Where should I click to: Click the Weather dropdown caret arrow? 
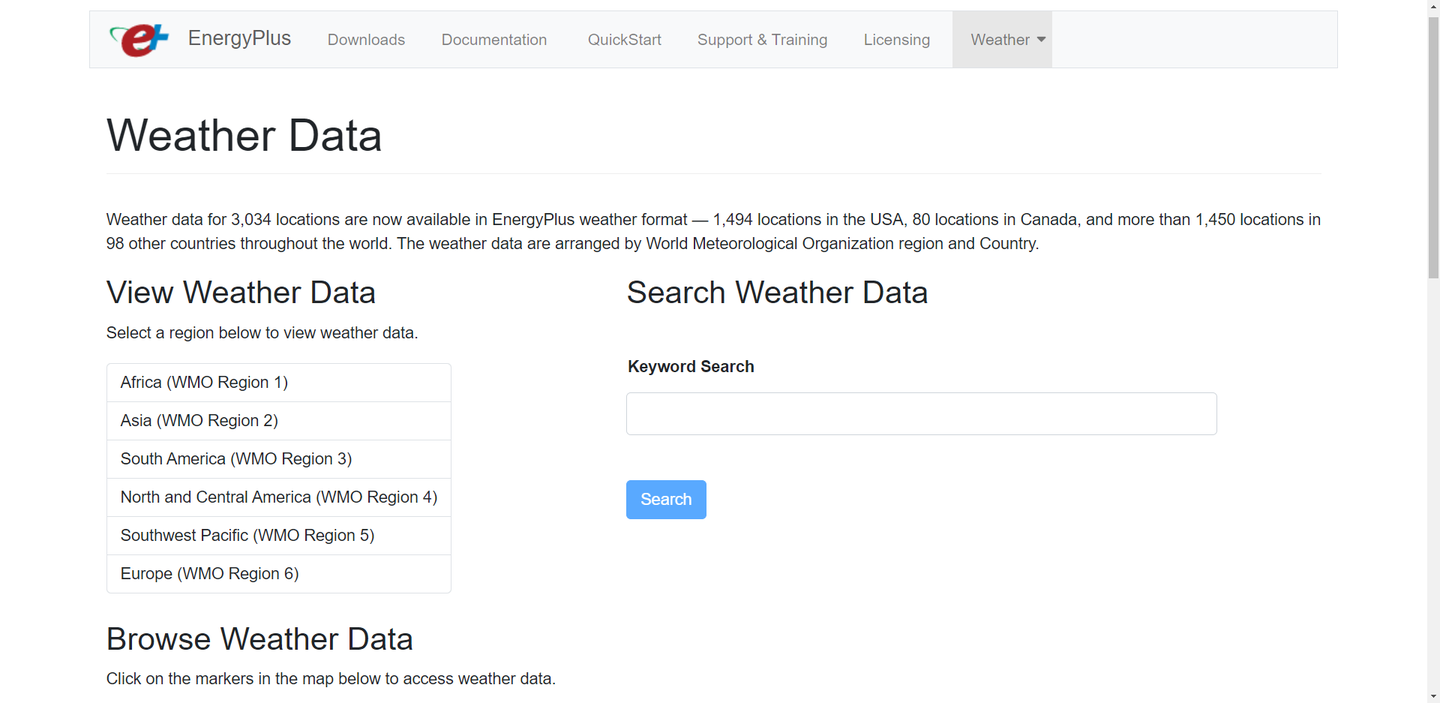[x=1041, y=40]
